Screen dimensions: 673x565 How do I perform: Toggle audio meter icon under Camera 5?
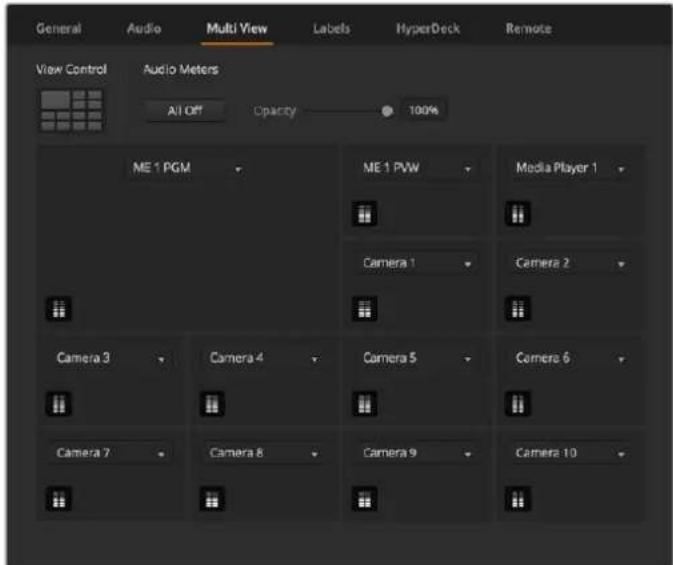[x=364, y=404]
